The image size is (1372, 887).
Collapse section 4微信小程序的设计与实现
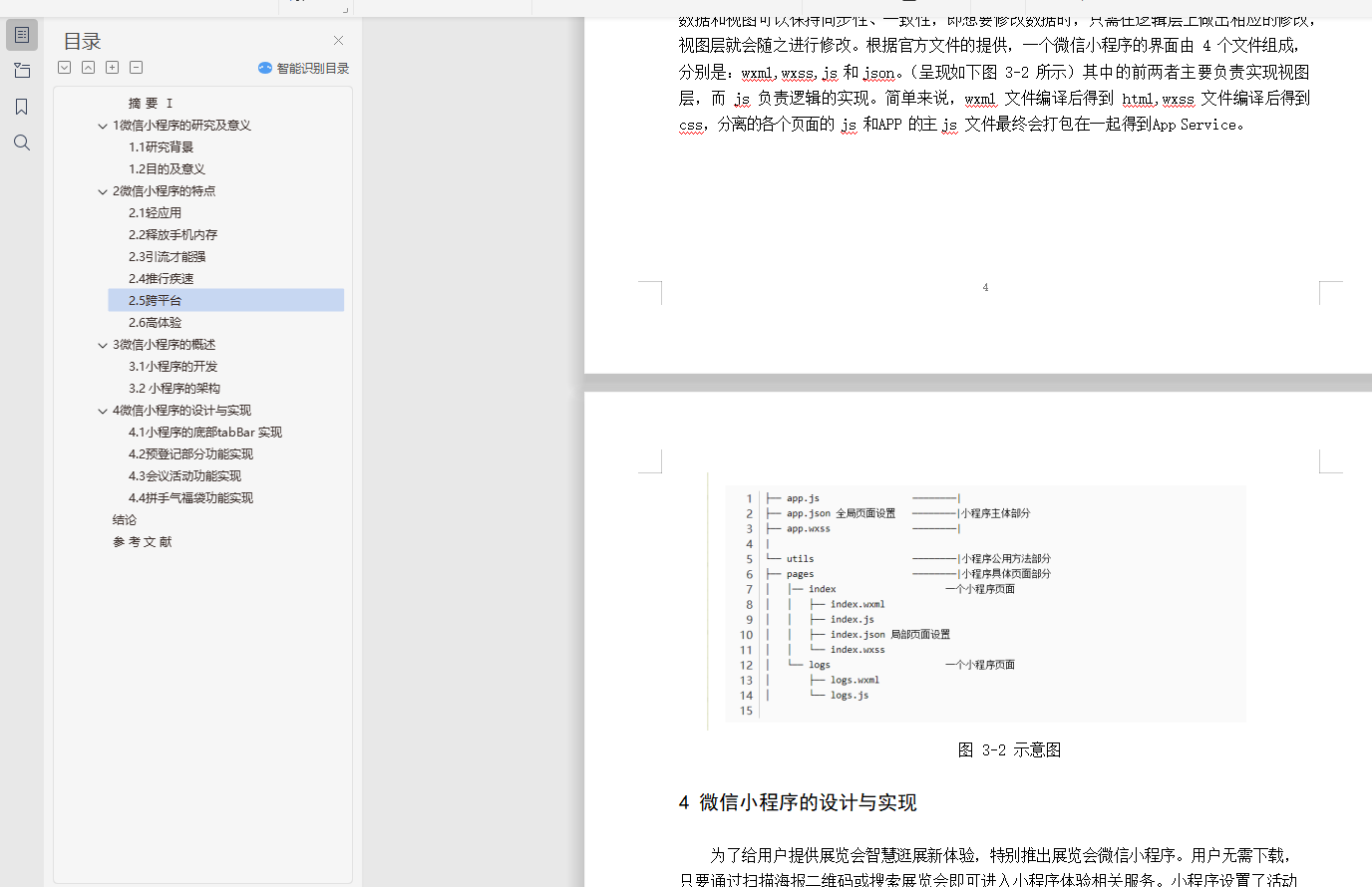[103, 411]
